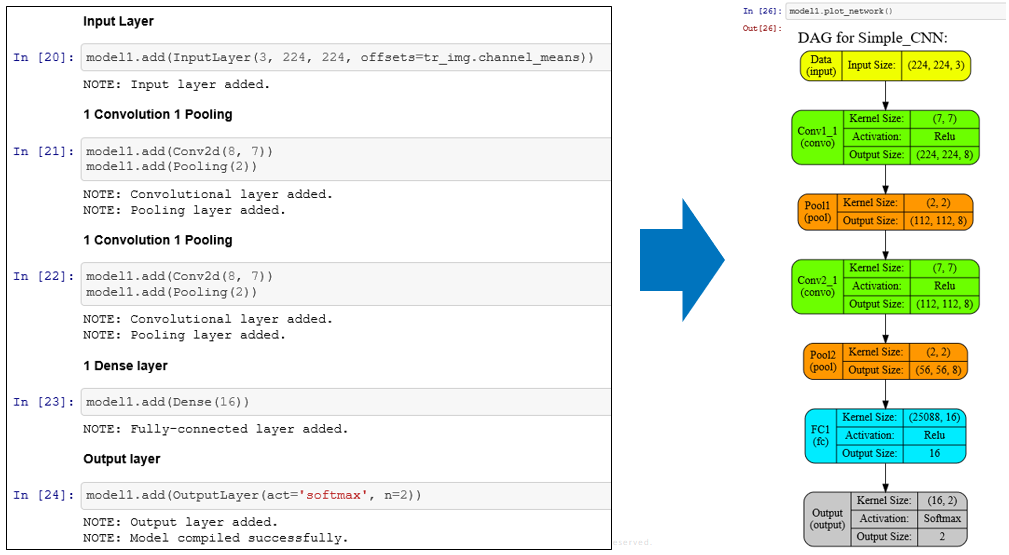This screenshot has height=555, width=1009.
Task: Click the Out[26] output prompt label
Action: coord(761,28)
